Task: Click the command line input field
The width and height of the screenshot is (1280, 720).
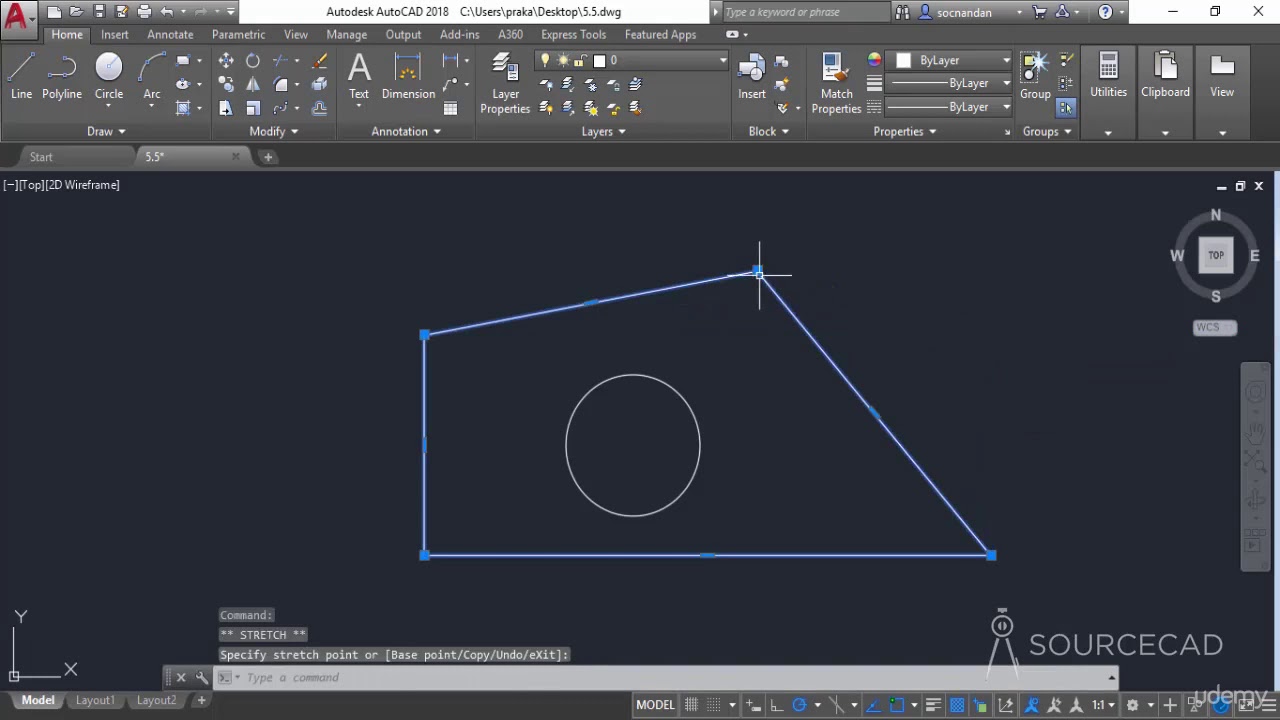Action: coord(660,677)
